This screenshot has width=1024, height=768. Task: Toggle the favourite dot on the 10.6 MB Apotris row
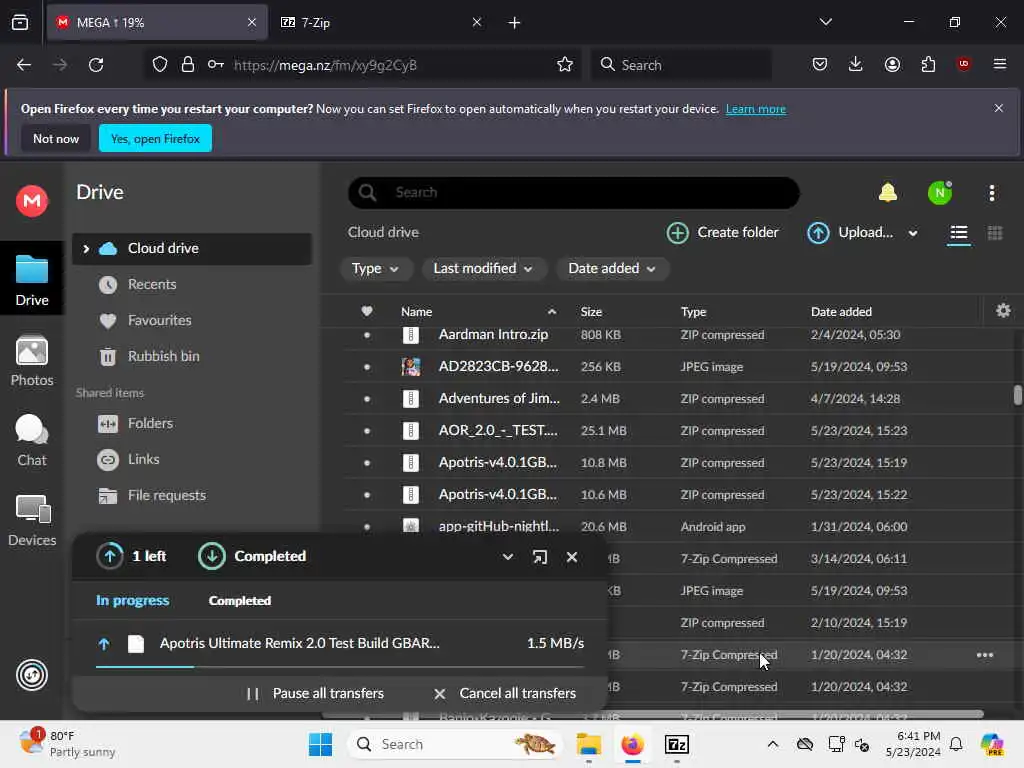point(367,495)
